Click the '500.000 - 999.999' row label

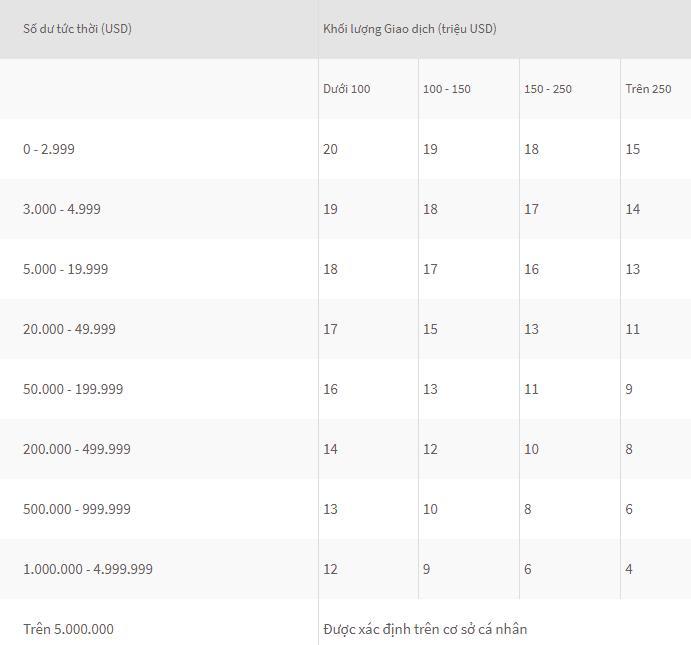point(77,509)
